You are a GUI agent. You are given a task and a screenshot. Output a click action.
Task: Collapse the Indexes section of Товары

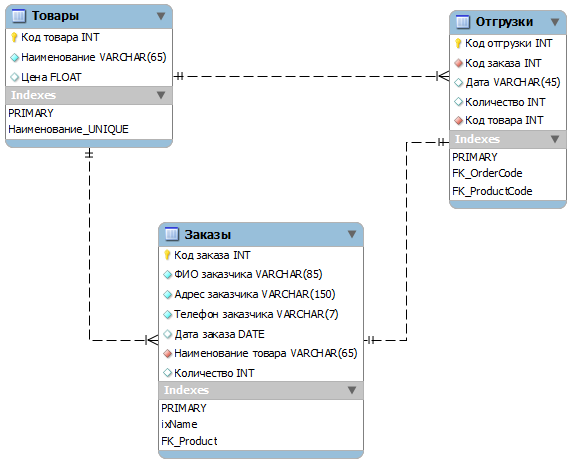tap(161, 95)
